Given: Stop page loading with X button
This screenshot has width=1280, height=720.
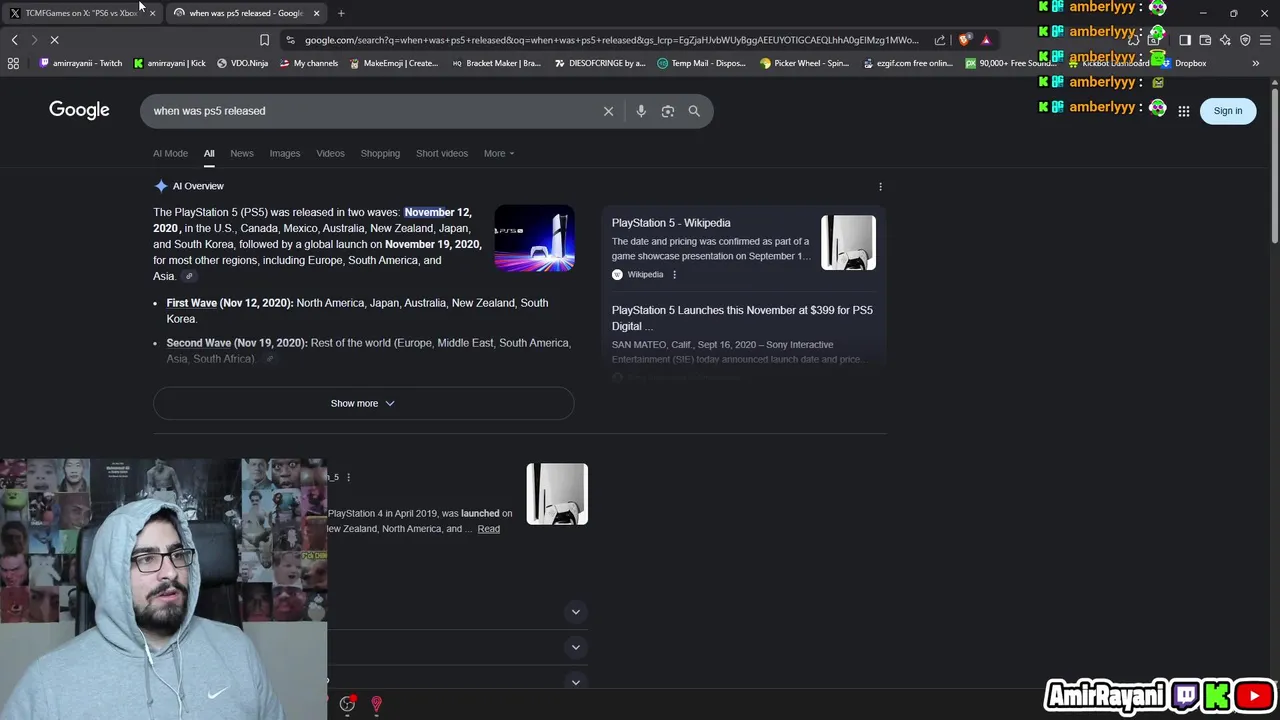Looking at the screenshot, I should [x=55, y=40].
